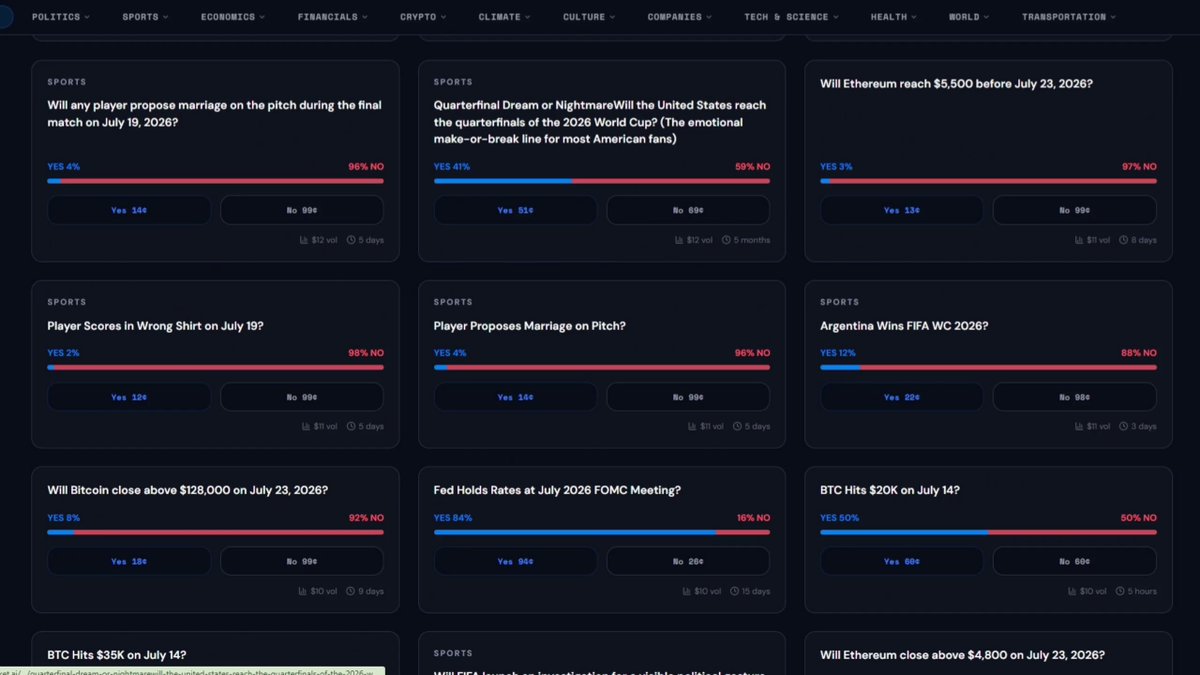Buy Yes at 22¢ on Argentina Wins FIFA

click(902, 397)
